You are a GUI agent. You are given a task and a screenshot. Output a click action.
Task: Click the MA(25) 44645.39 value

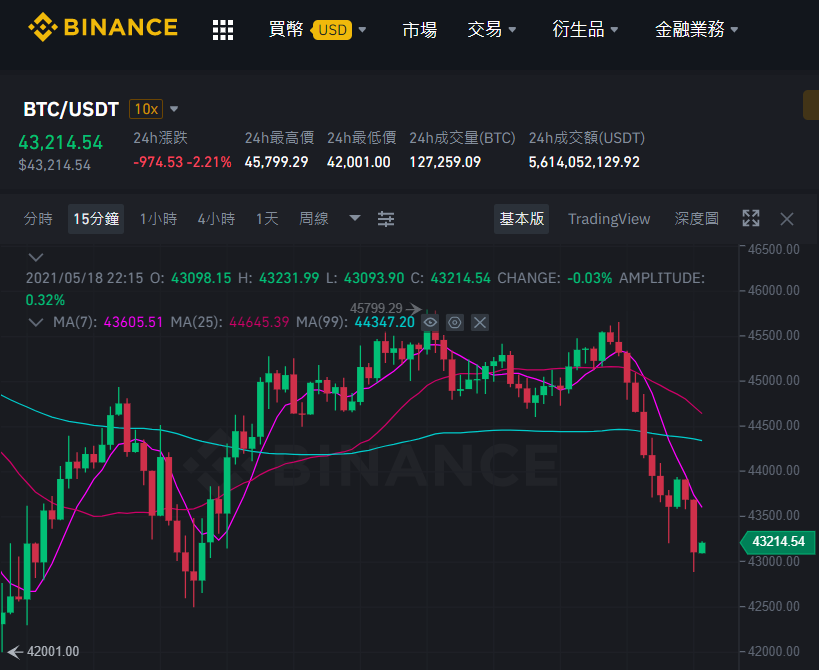click(x=259, y=322)
